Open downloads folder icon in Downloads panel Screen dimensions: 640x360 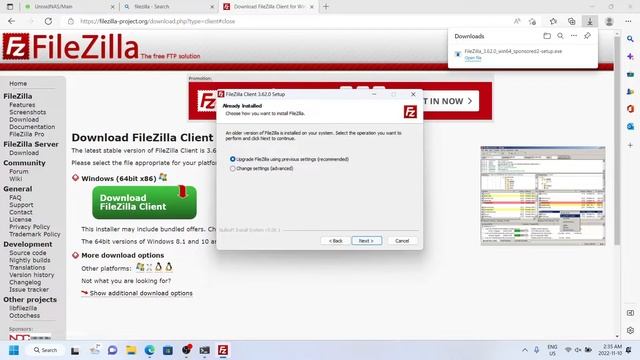click(x=547, y=36)
